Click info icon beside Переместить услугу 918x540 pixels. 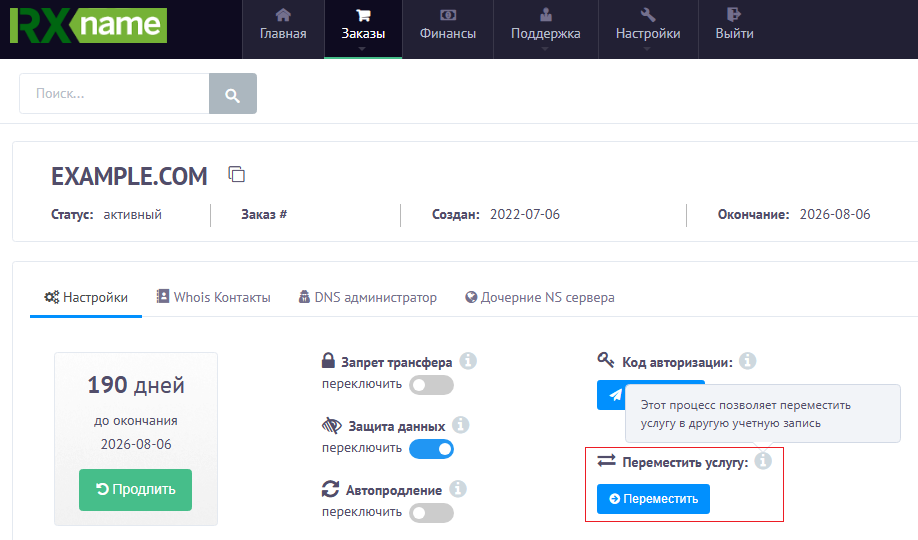763,461
